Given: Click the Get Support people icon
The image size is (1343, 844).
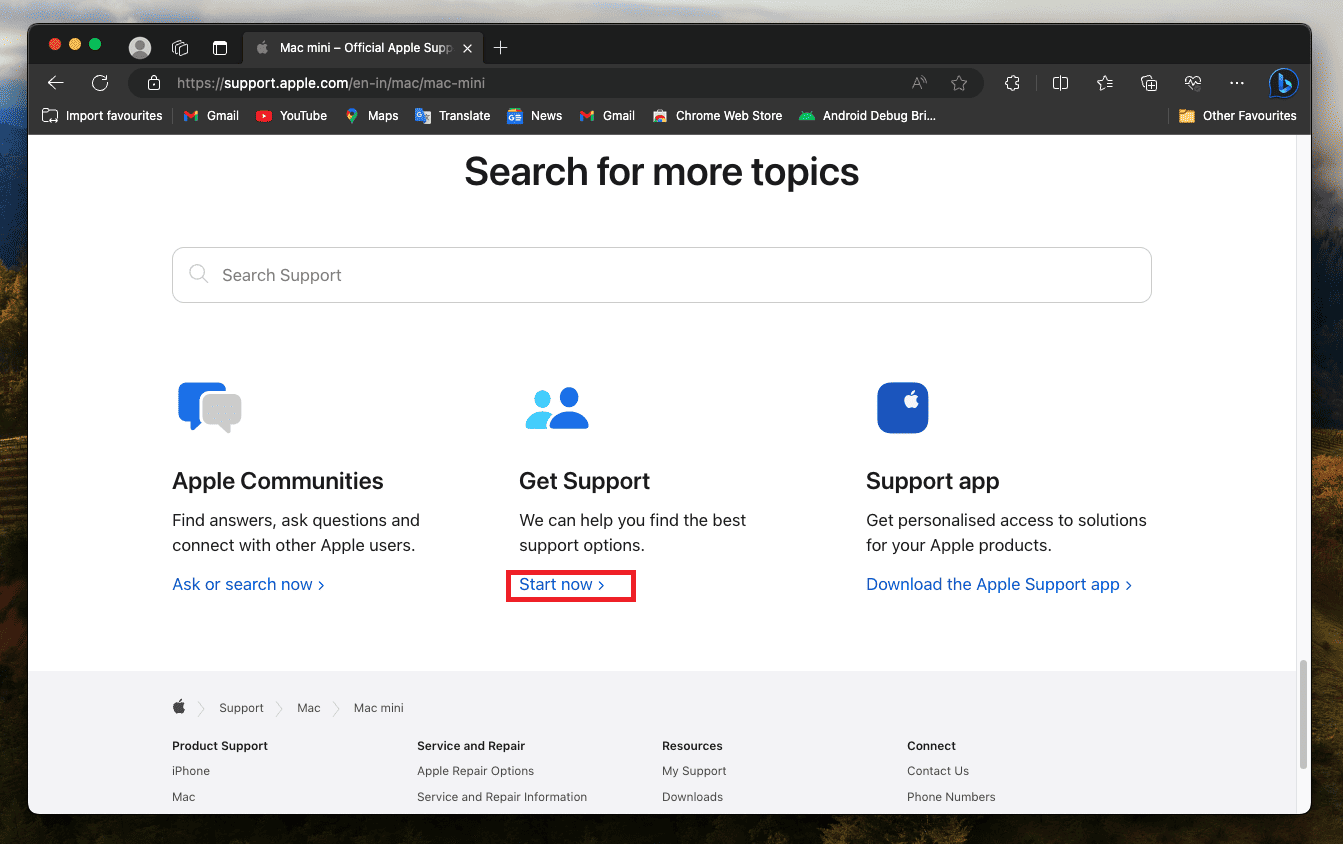Looking at the screenshot, I should pos(557,408).
